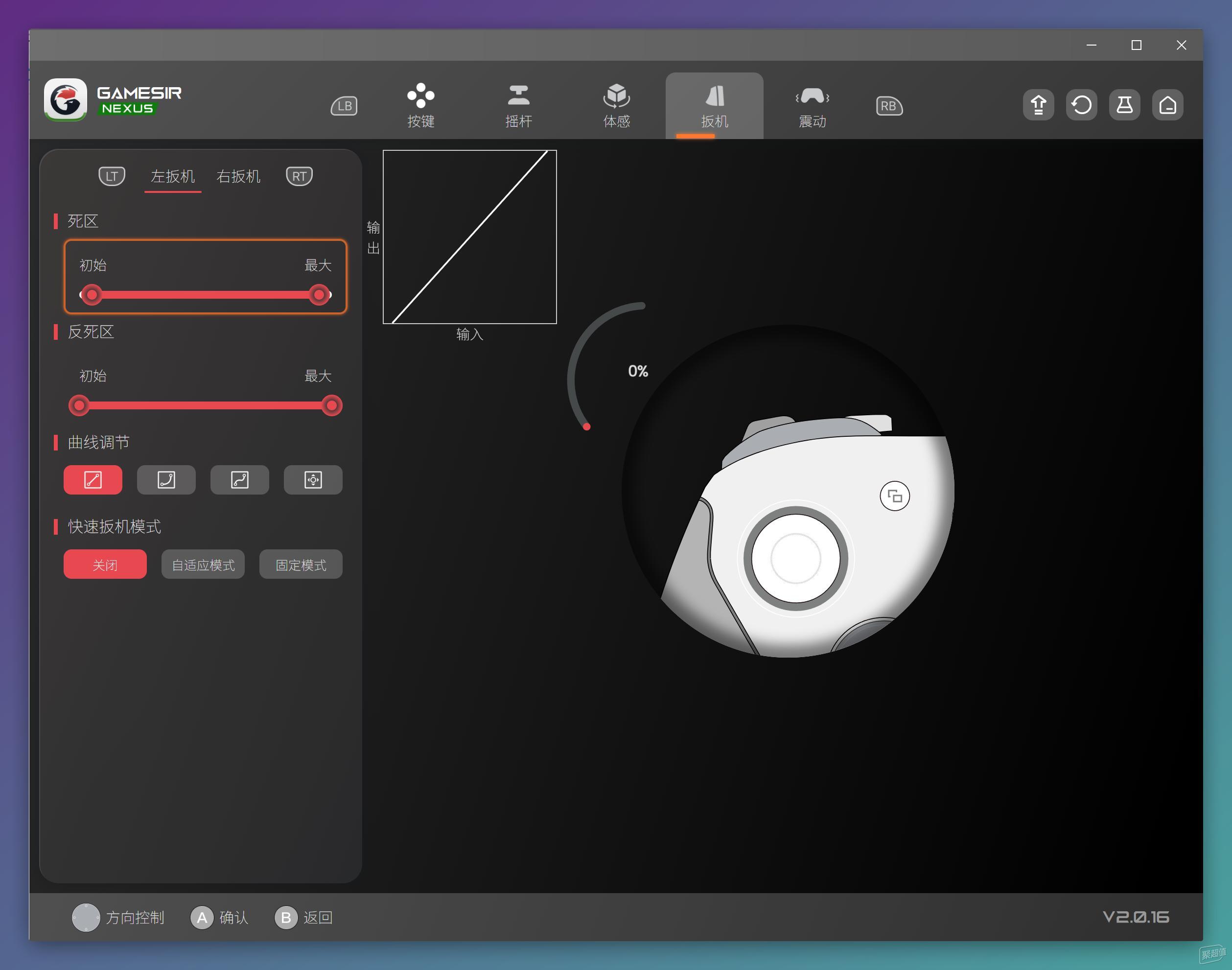Select the 扳机 trigger tab
This screenshot has height=970, width=1232.
tap(714, 106)
